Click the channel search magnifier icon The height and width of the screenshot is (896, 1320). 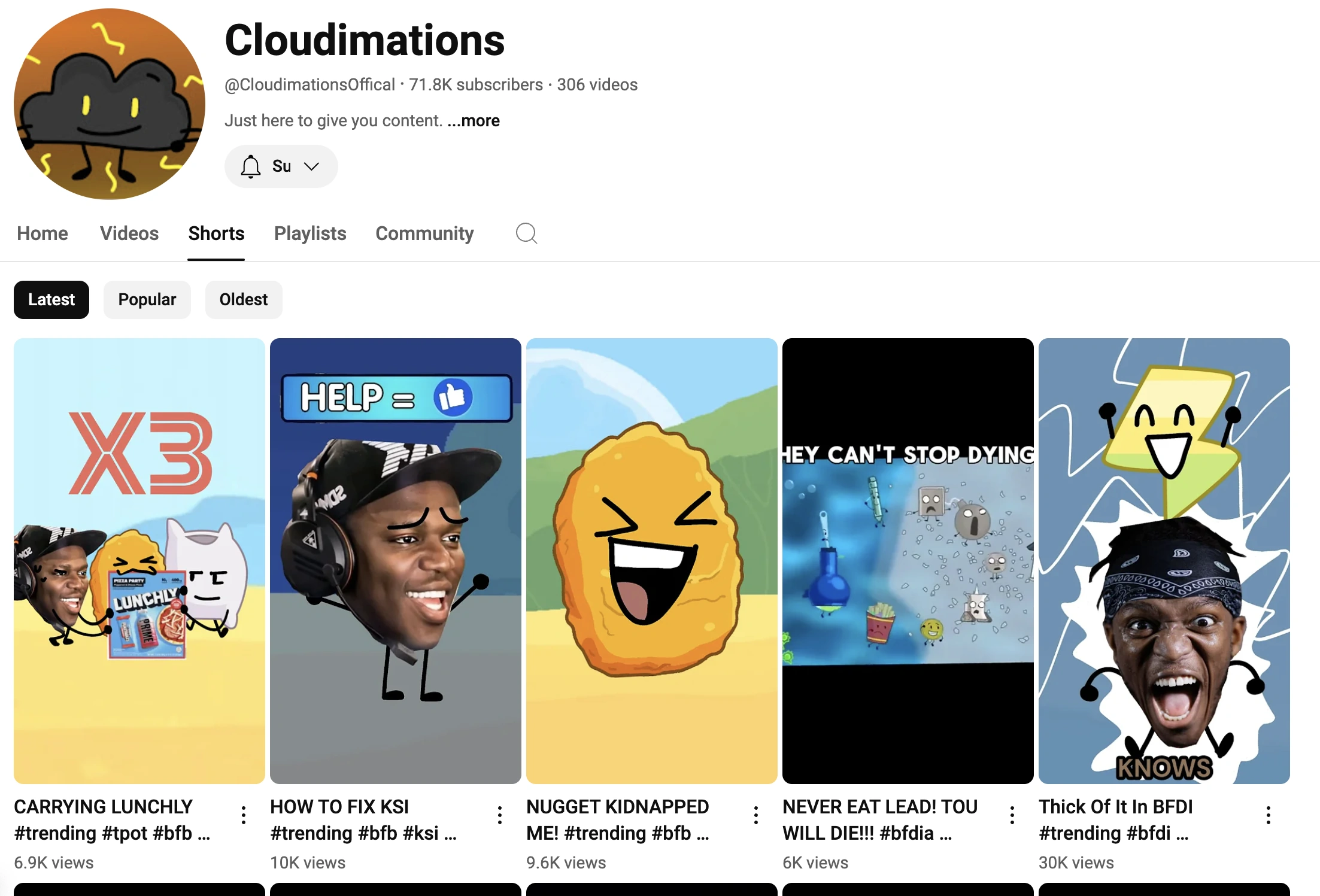coord(526,233)
